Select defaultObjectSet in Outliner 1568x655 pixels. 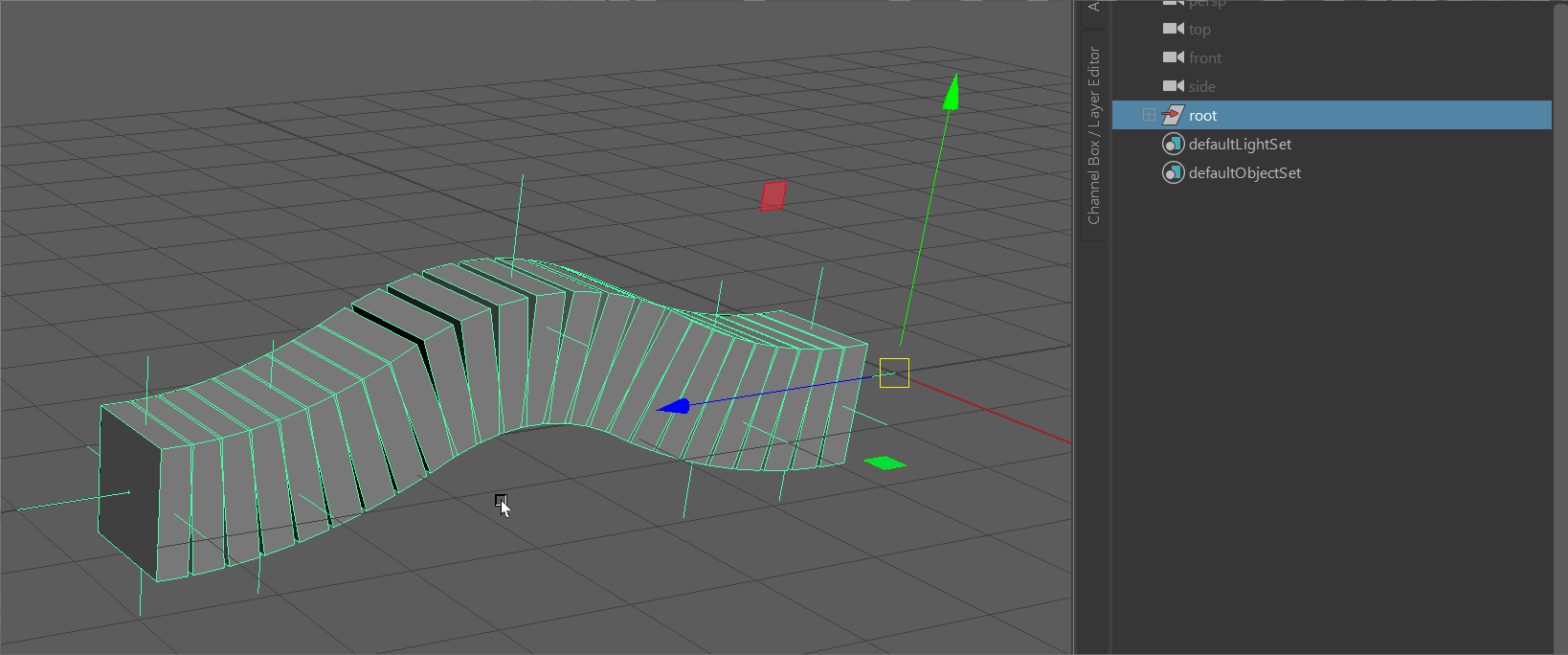click(x=1244, y=173)
